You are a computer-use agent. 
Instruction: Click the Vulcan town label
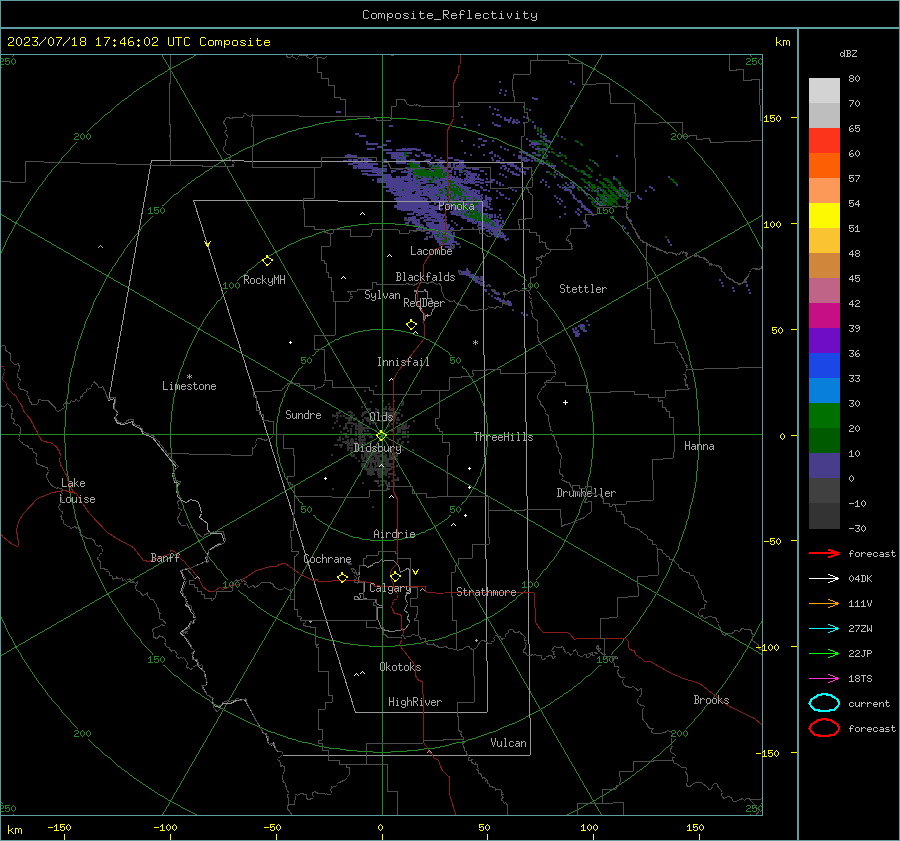(508, 743)
